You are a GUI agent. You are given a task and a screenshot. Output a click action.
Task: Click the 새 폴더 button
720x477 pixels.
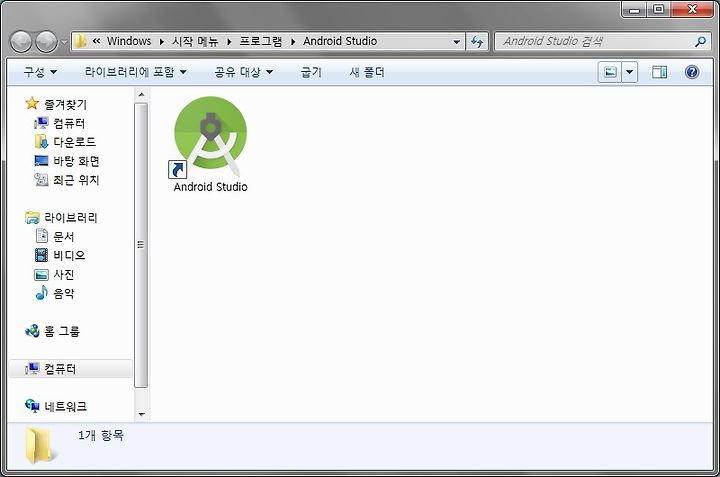(x=367, y=72)
